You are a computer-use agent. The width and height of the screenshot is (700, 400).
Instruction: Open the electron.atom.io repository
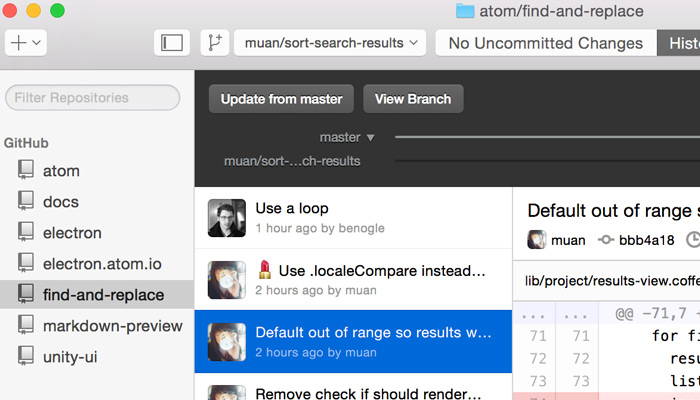(102, 264)
